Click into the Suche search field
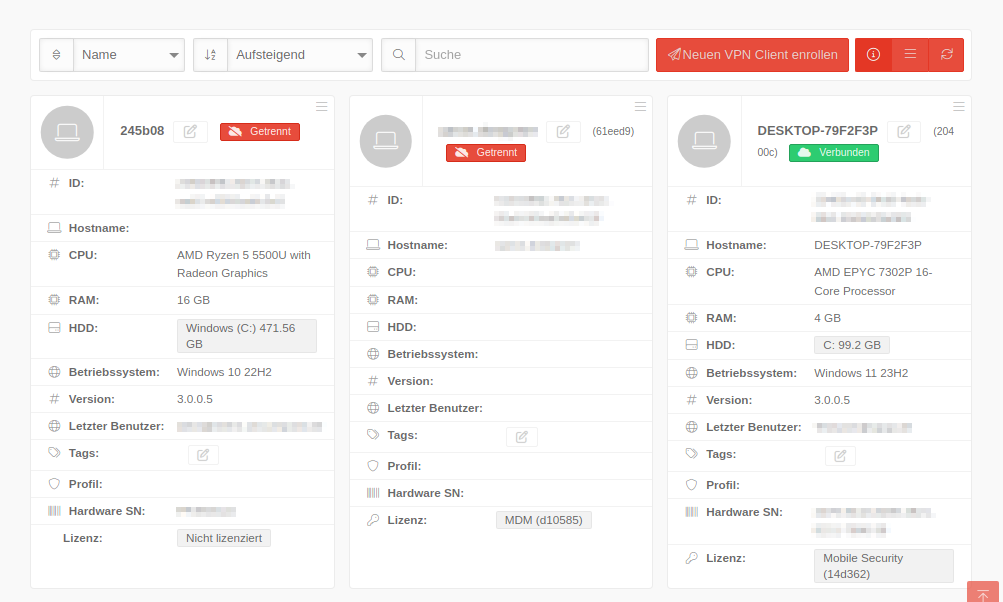 coord(531,55)
